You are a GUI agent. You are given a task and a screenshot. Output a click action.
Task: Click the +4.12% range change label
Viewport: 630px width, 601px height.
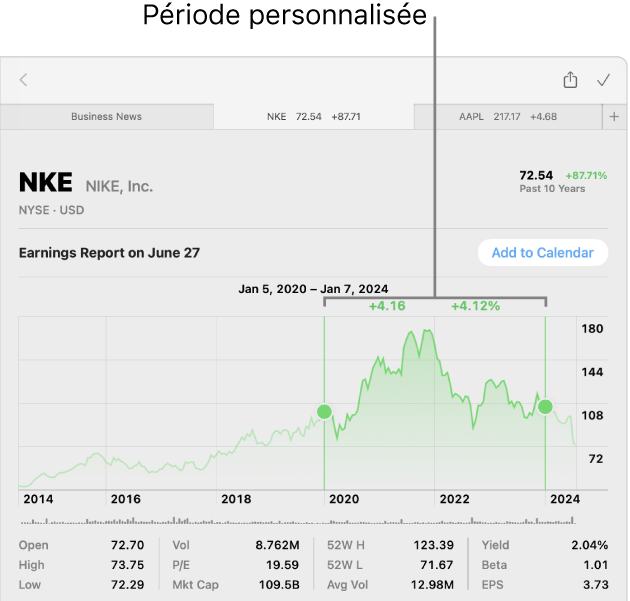475,306
